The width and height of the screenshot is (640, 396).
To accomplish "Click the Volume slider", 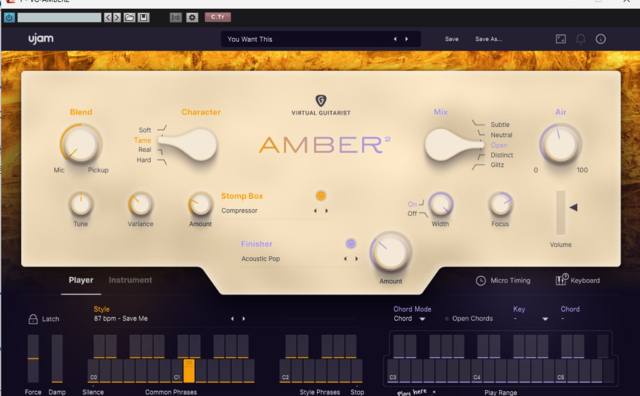I will [x=561, y=213].
